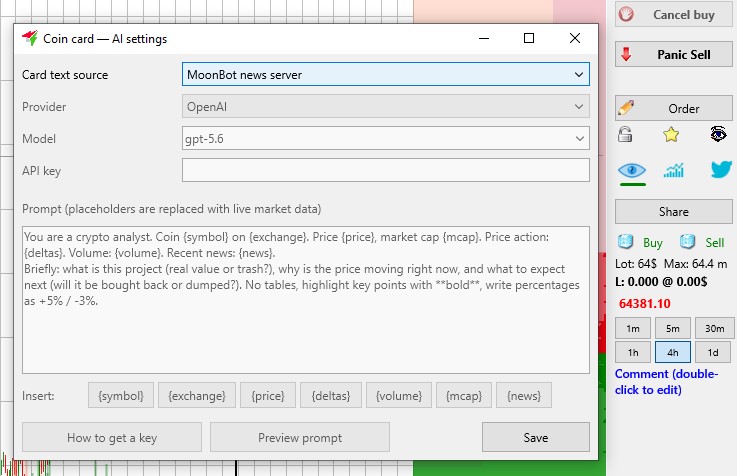This screenshot has height=476, width=737.
Task: Click the yellow star favorite icon
Action: coord(671,134)
